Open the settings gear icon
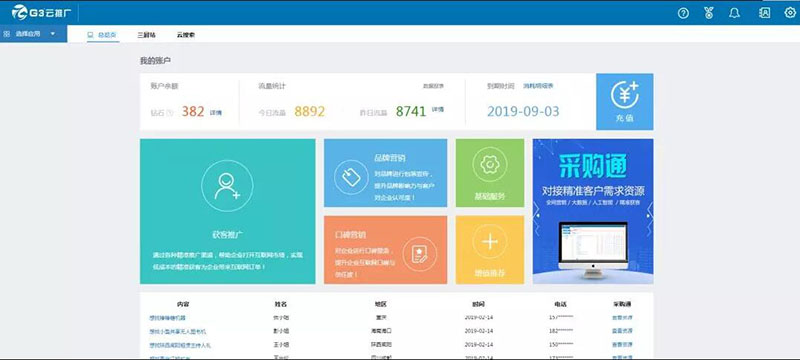This screenshot has width=800, height=360. [x=790, y=13]
